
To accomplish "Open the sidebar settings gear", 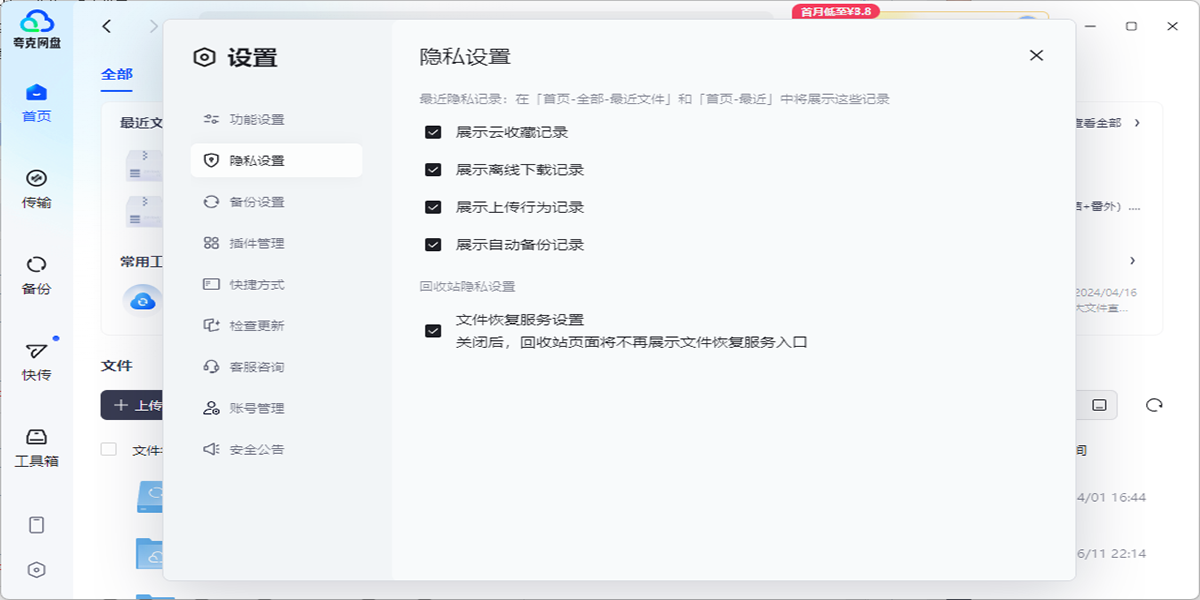I will pyautogui.click(x=38, y=569).
